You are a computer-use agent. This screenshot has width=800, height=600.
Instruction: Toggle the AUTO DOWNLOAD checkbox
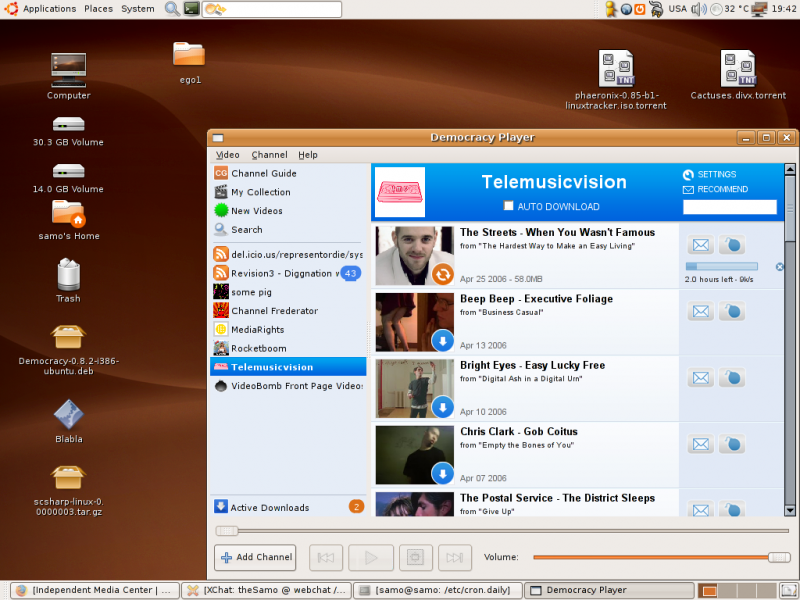pyautogui.click(x=509, y=206)
